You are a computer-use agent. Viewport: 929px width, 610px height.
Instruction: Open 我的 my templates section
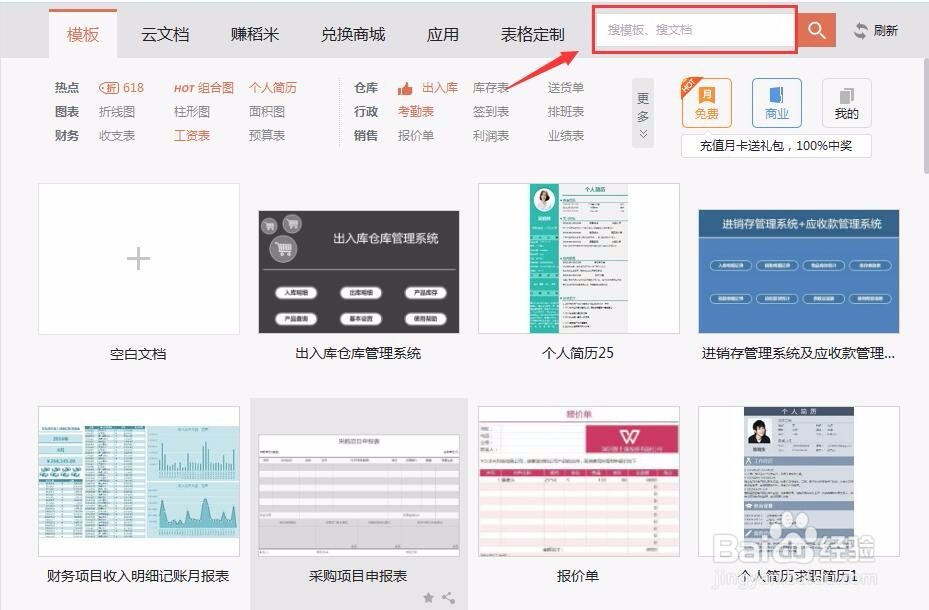[846, 101]
